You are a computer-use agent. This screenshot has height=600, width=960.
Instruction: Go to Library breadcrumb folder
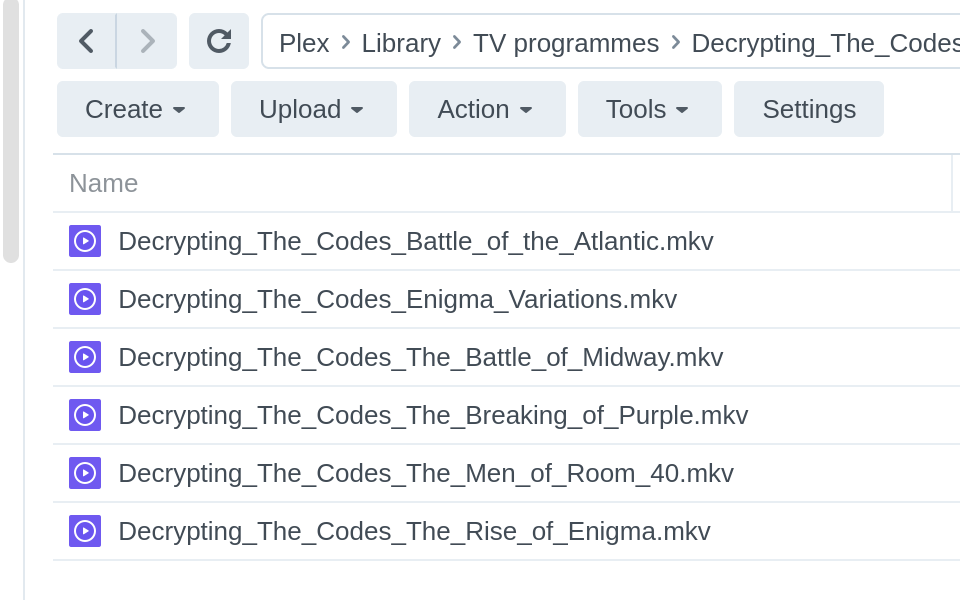pyautogui.click(x=401, y=43)
